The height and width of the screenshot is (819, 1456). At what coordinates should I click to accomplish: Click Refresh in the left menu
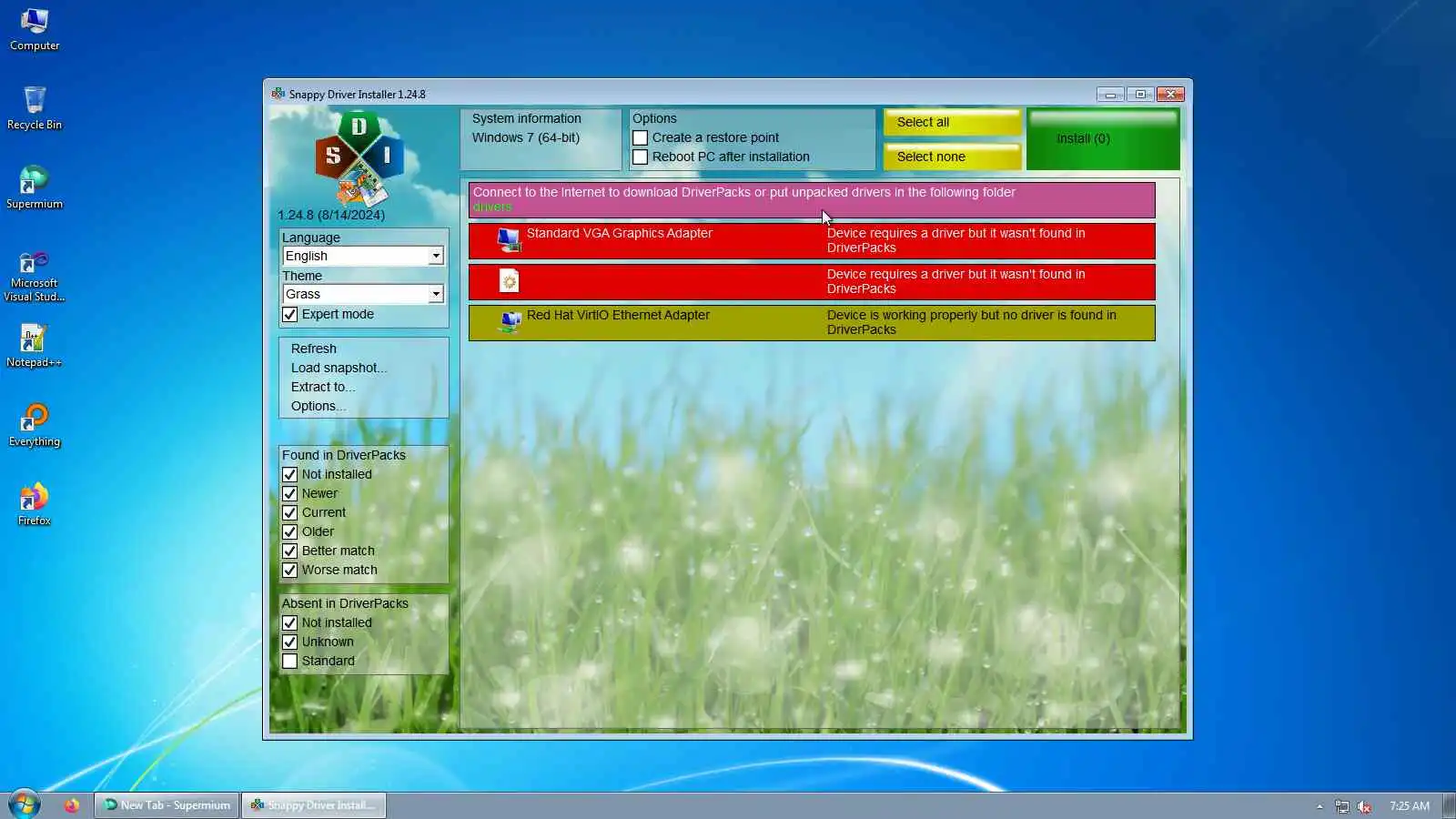tap(314, 349)
